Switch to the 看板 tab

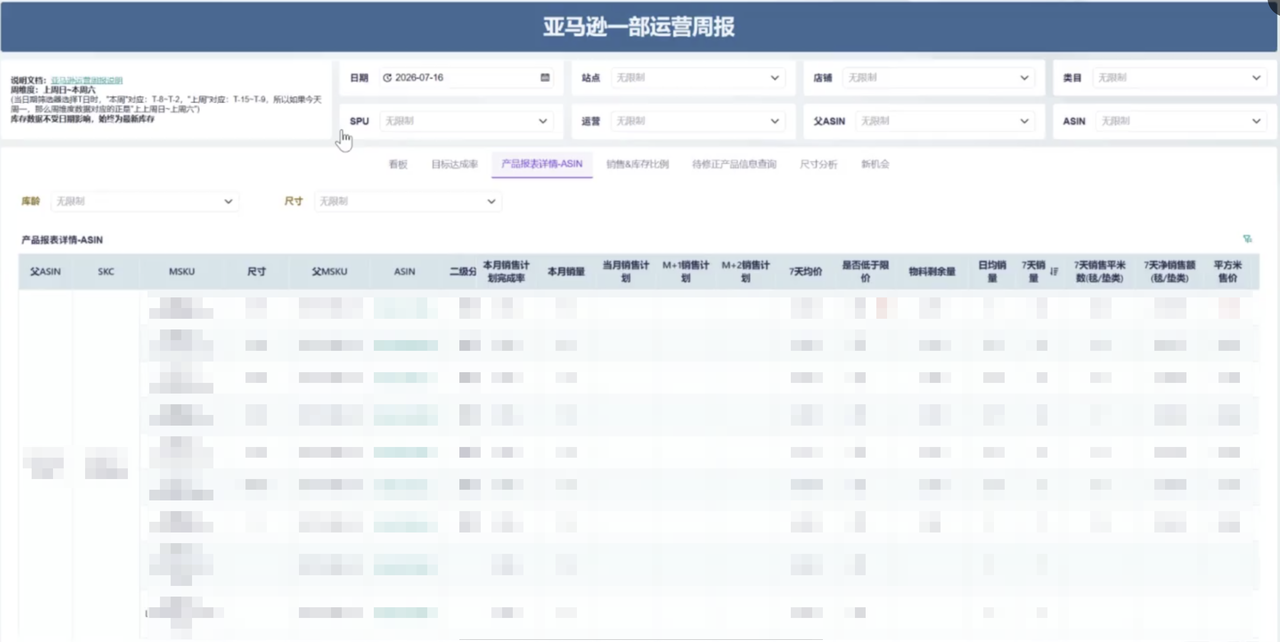pos(398,164)
